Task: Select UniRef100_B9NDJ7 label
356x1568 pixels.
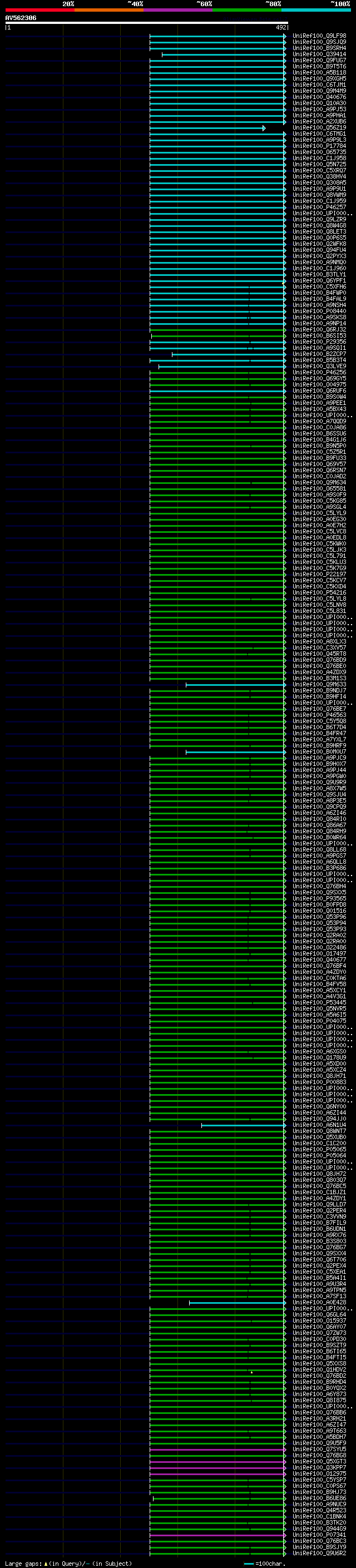Action: pyautogui.click(x=319, y=691)
